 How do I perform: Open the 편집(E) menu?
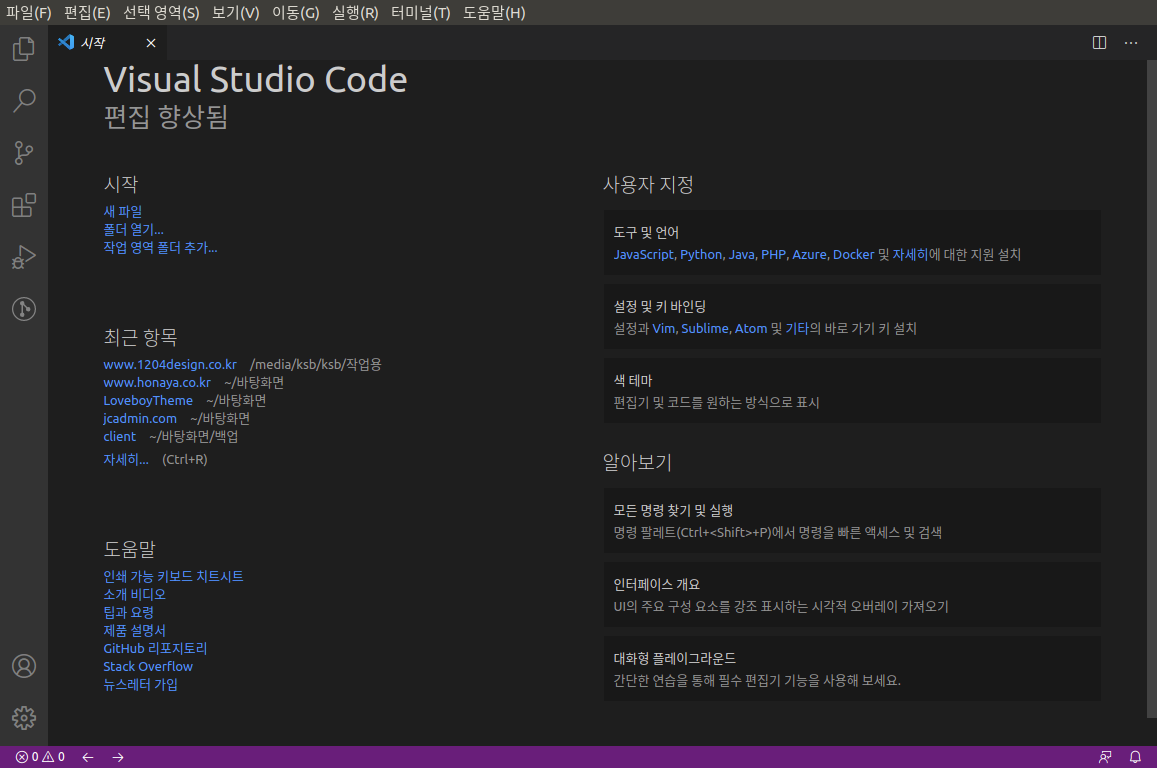pyautogui.click(x=87, y=13)
